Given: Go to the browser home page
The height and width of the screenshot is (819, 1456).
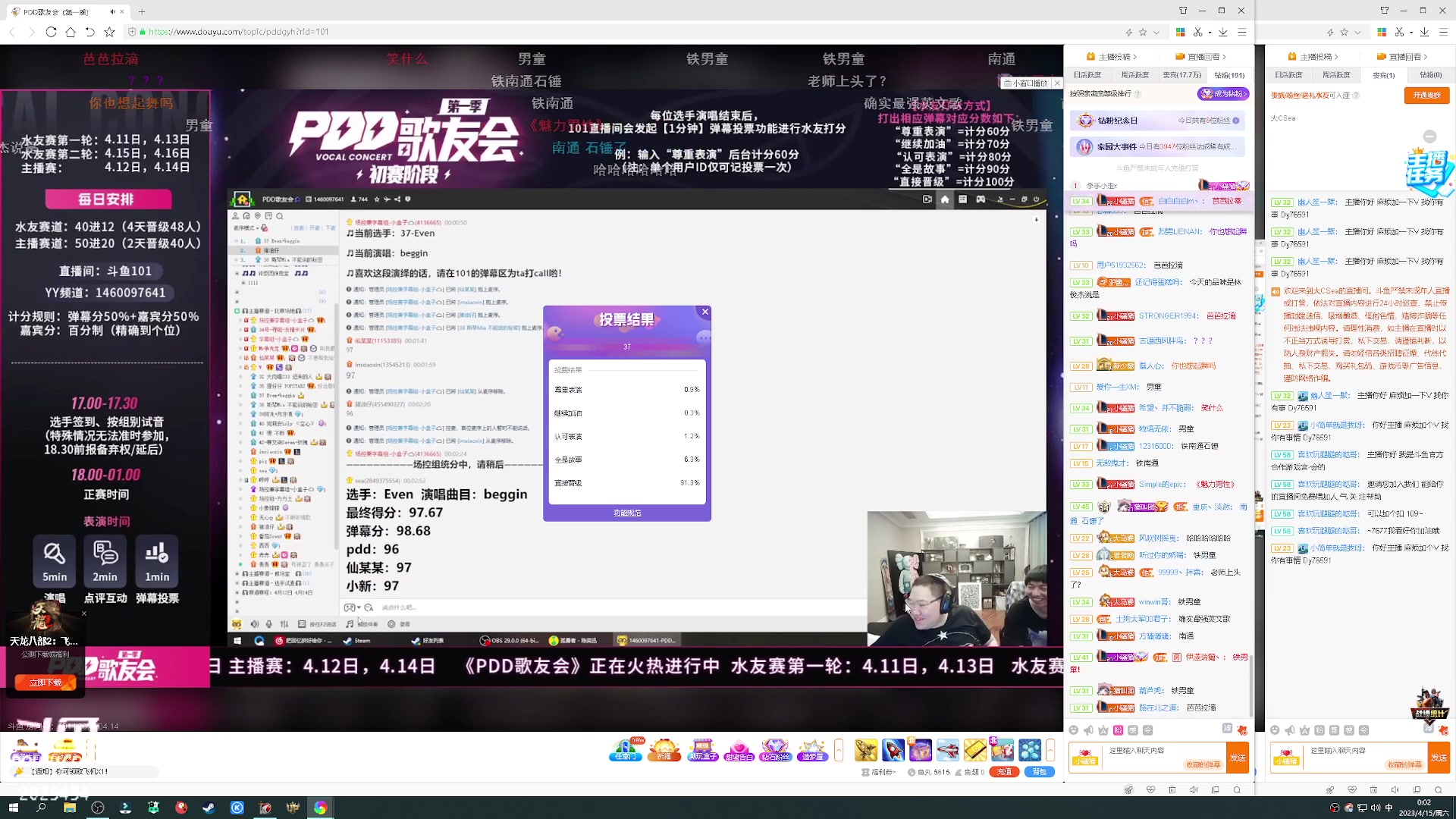Looking at the screenshot, I should [x=71, y=32].
